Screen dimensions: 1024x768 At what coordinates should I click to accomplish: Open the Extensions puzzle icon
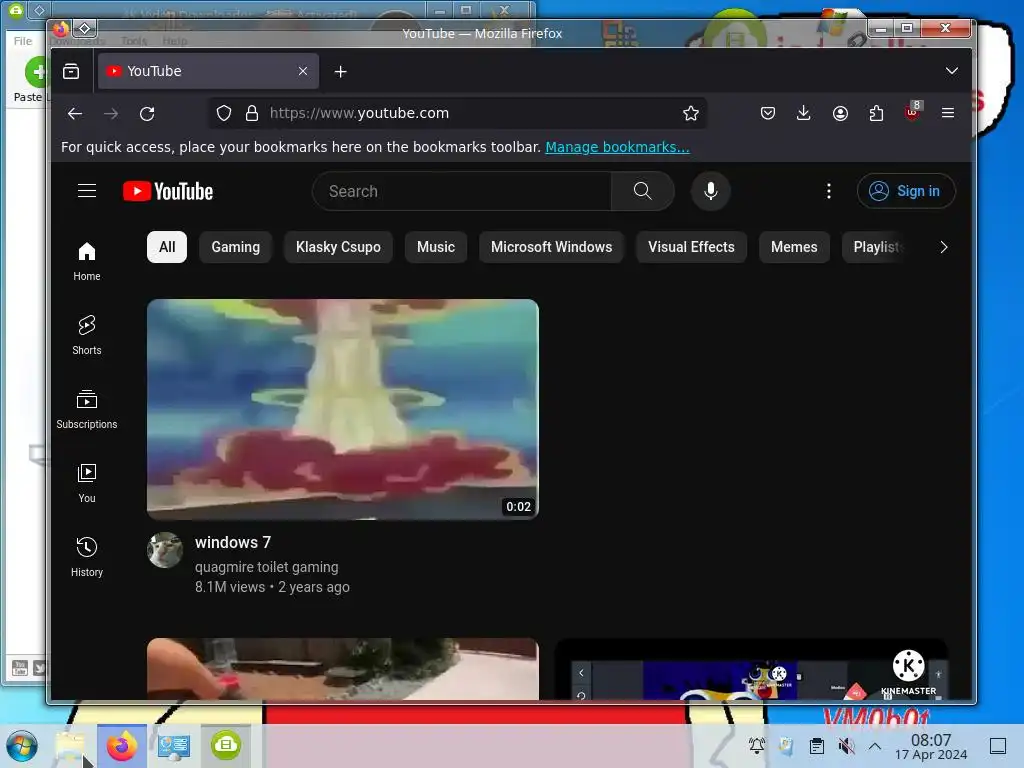pos(876,114)
